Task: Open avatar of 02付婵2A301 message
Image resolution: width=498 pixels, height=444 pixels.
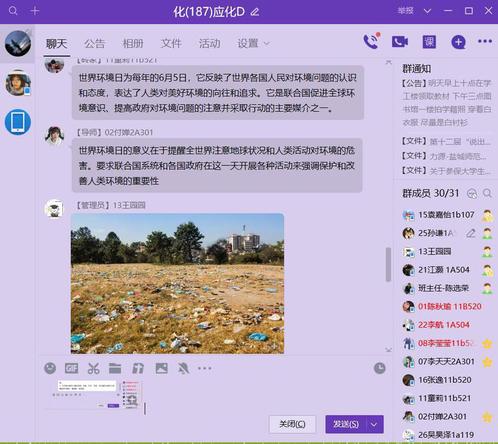Action: [x=54, y=136]
